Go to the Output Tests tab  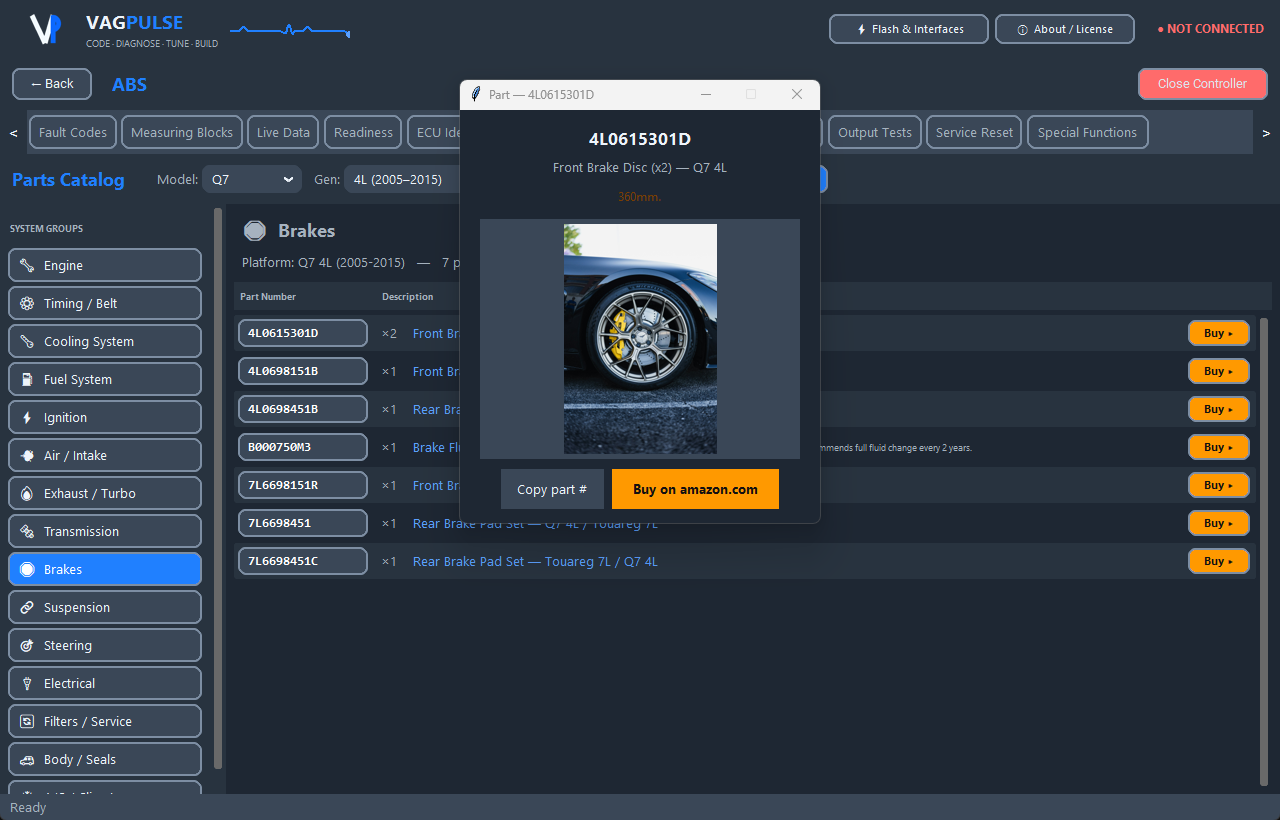point(875,132)
